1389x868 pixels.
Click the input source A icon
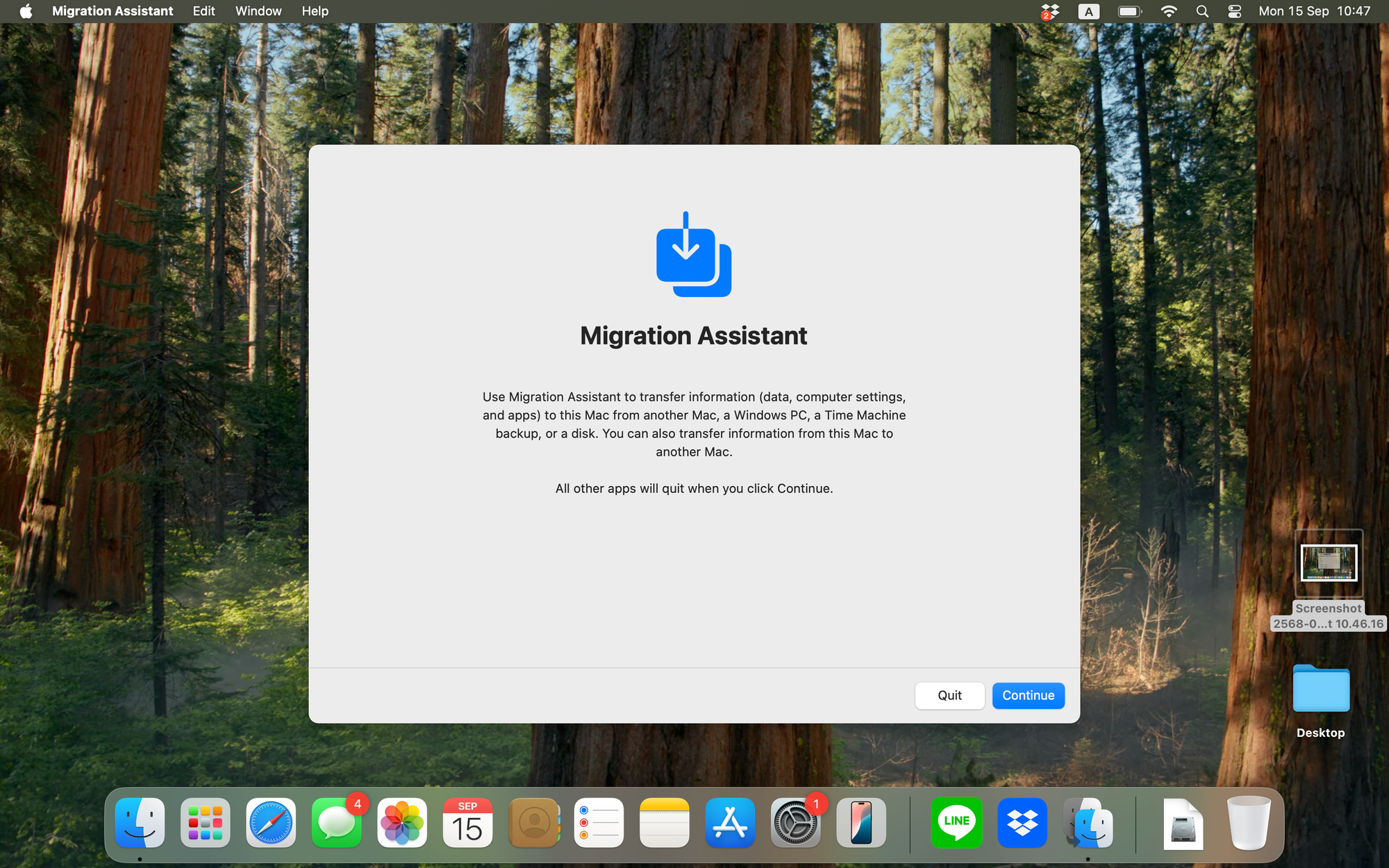(1088, 11)
